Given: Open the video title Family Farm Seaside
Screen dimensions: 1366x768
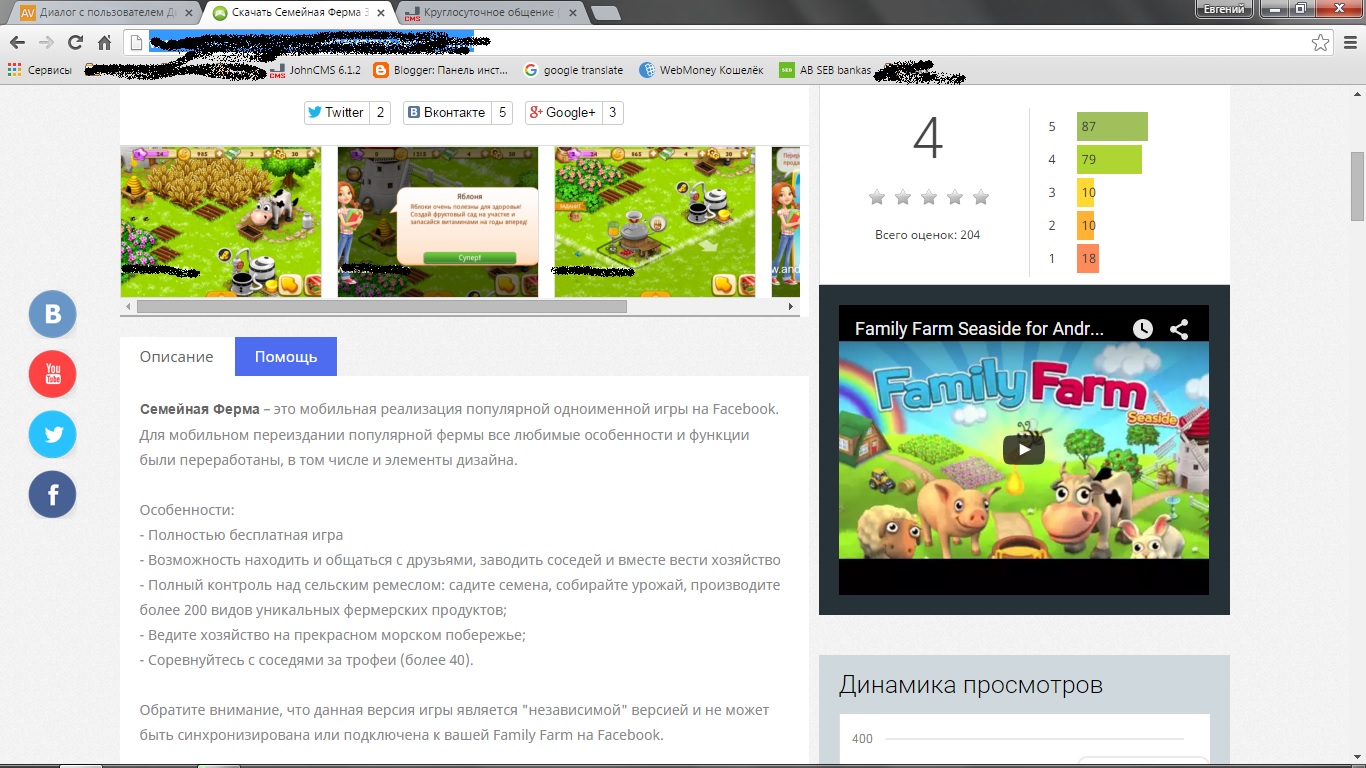Looking at the screenshot, I should pos(980,328).
